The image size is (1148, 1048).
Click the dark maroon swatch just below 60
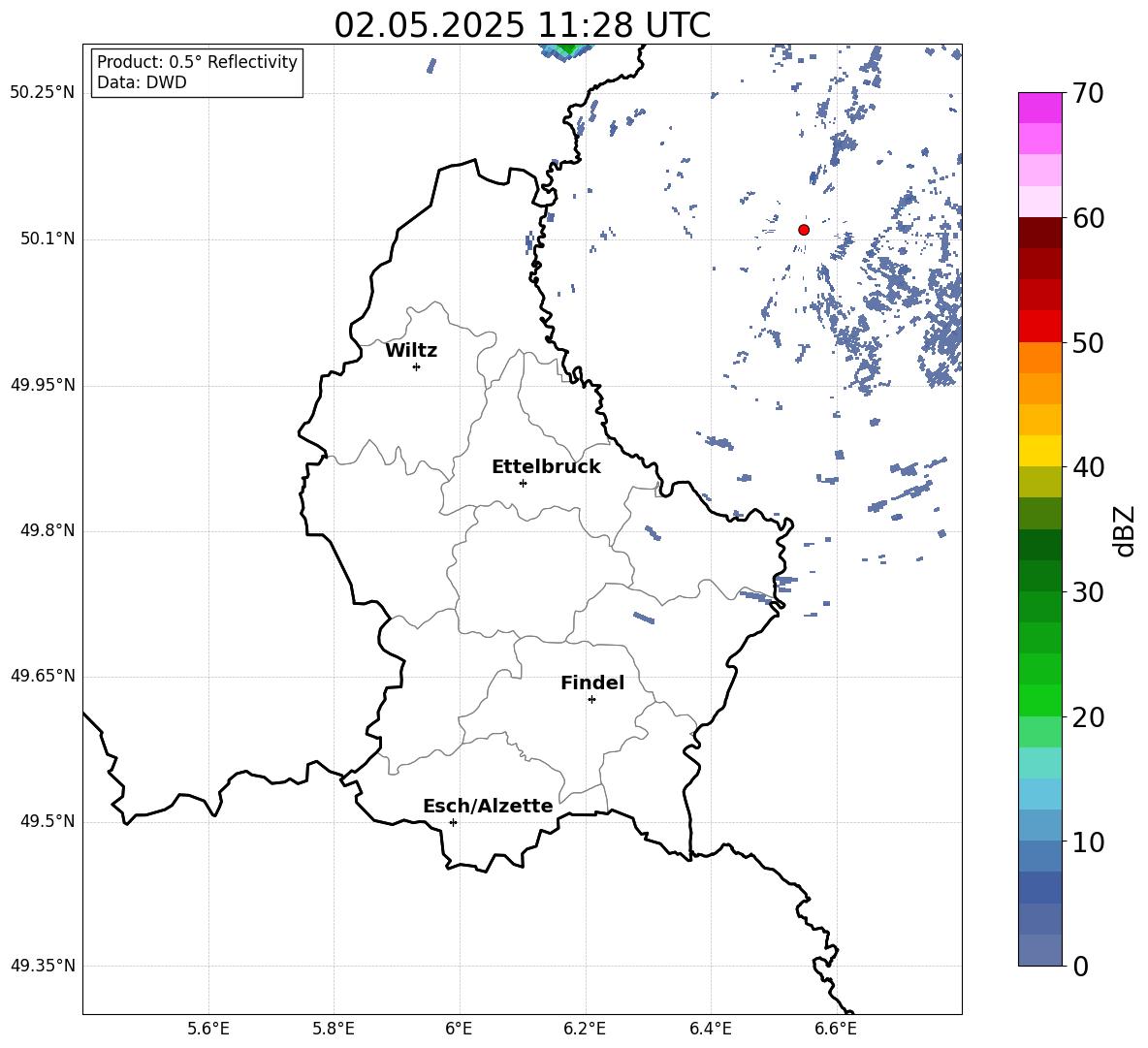tap(1039, 233)
